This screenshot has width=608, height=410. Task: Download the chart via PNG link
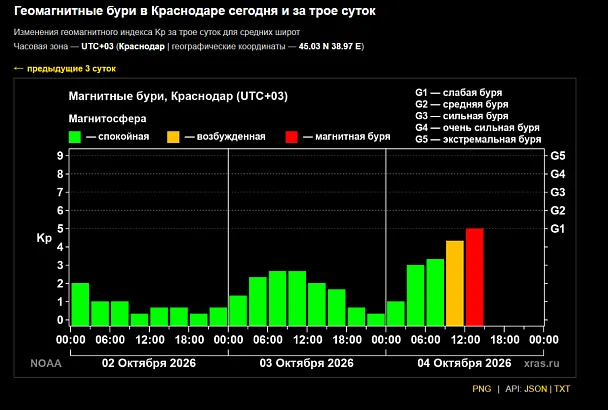tap(481, 389)
